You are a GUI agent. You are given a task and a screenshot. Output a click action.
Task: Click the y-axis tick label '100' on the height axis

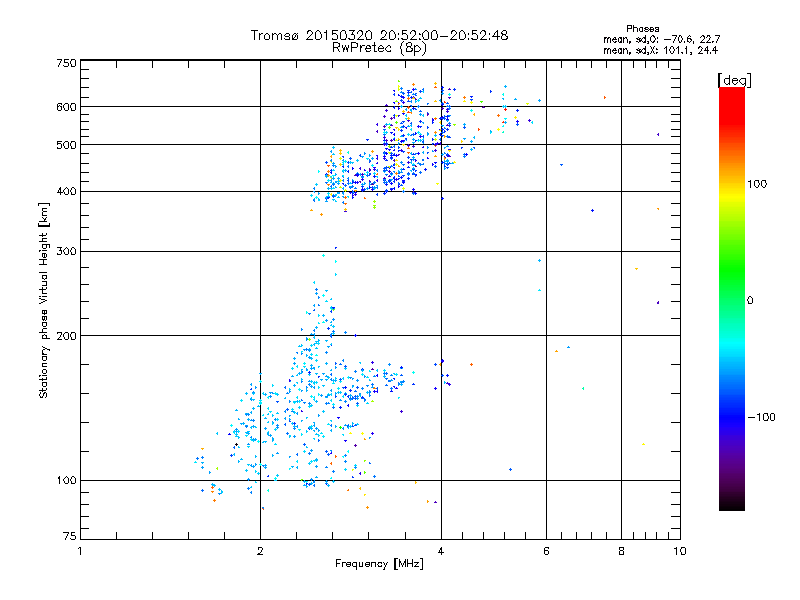tap(67, 481)
